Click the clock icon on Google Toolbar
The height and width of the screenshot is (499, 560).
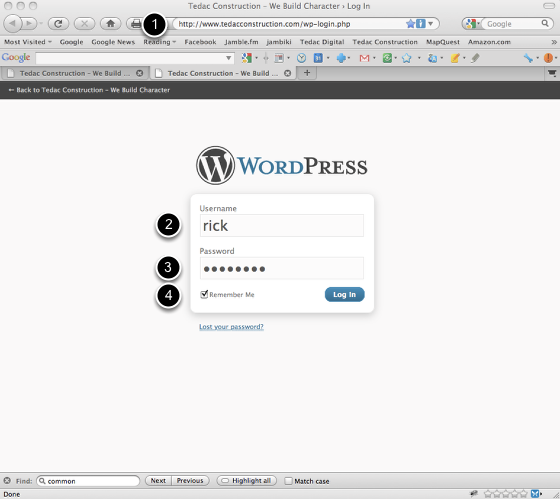pyautogui.click(x=301, y=58)
